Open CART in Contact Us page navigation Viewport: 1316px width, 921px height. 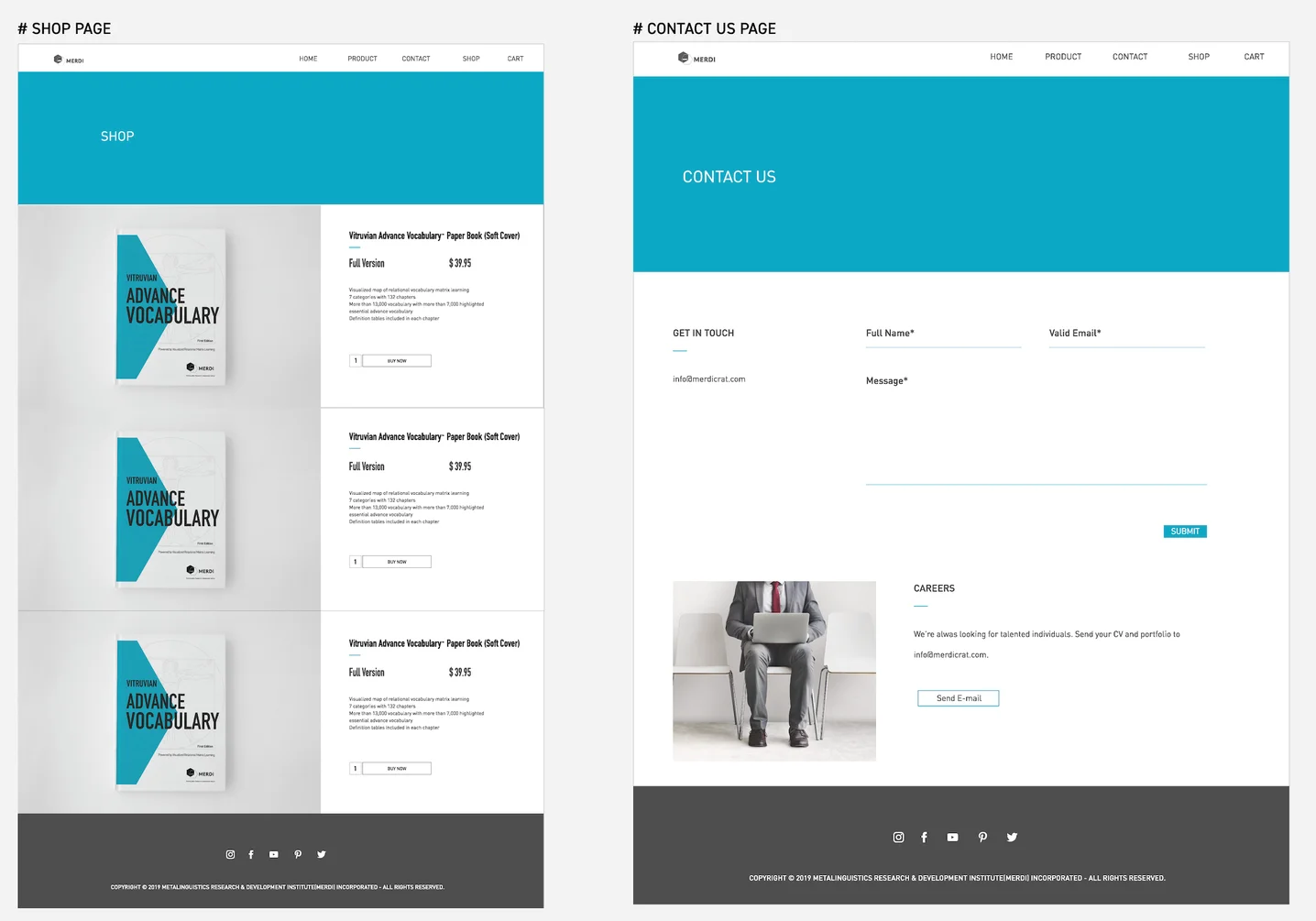point(1254,57)
